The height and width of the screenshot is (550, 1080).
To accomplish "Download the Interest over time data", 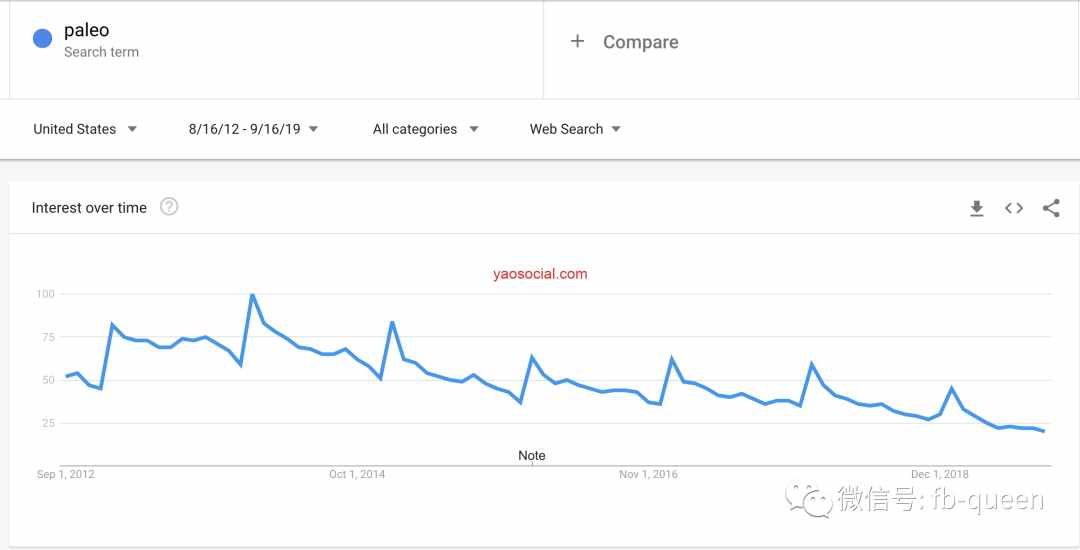I will coord(977,208).
